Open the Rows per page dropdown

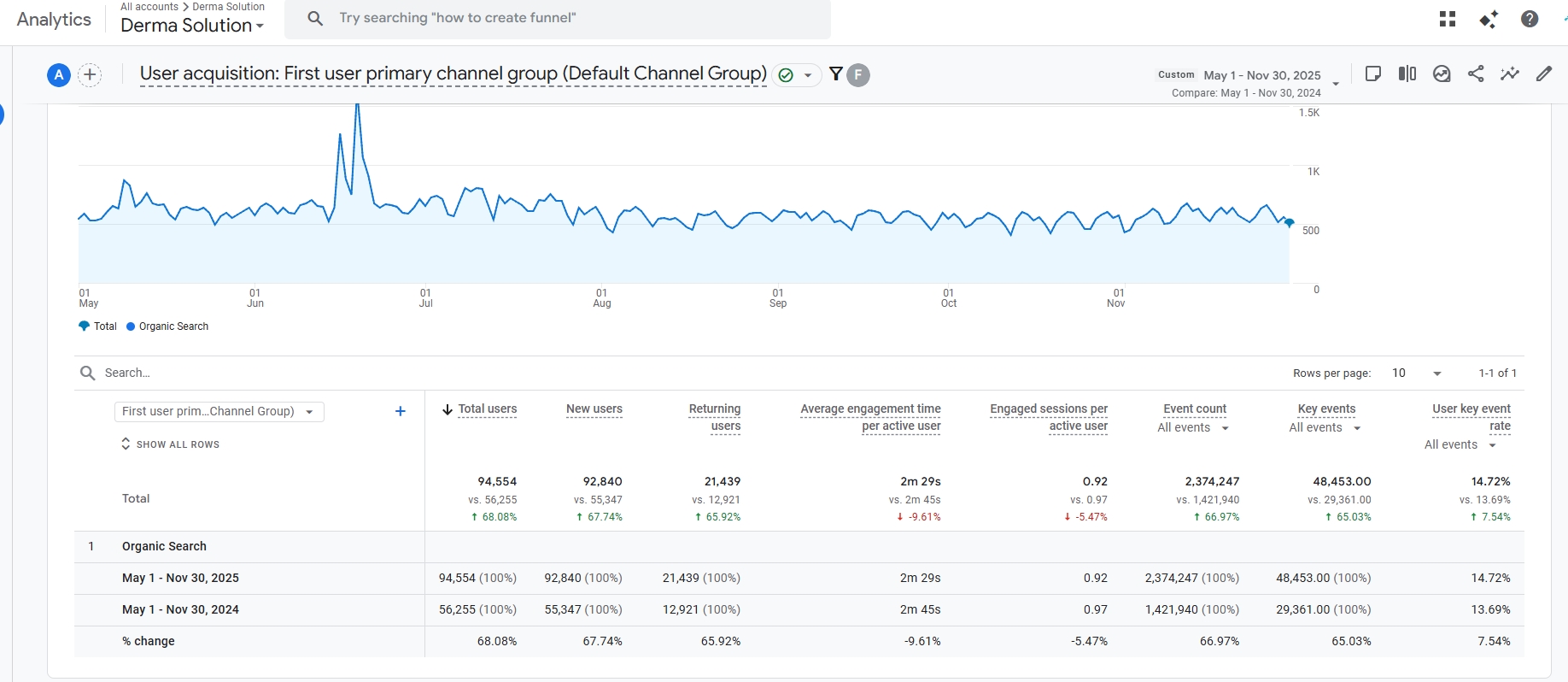point(1416,373)
